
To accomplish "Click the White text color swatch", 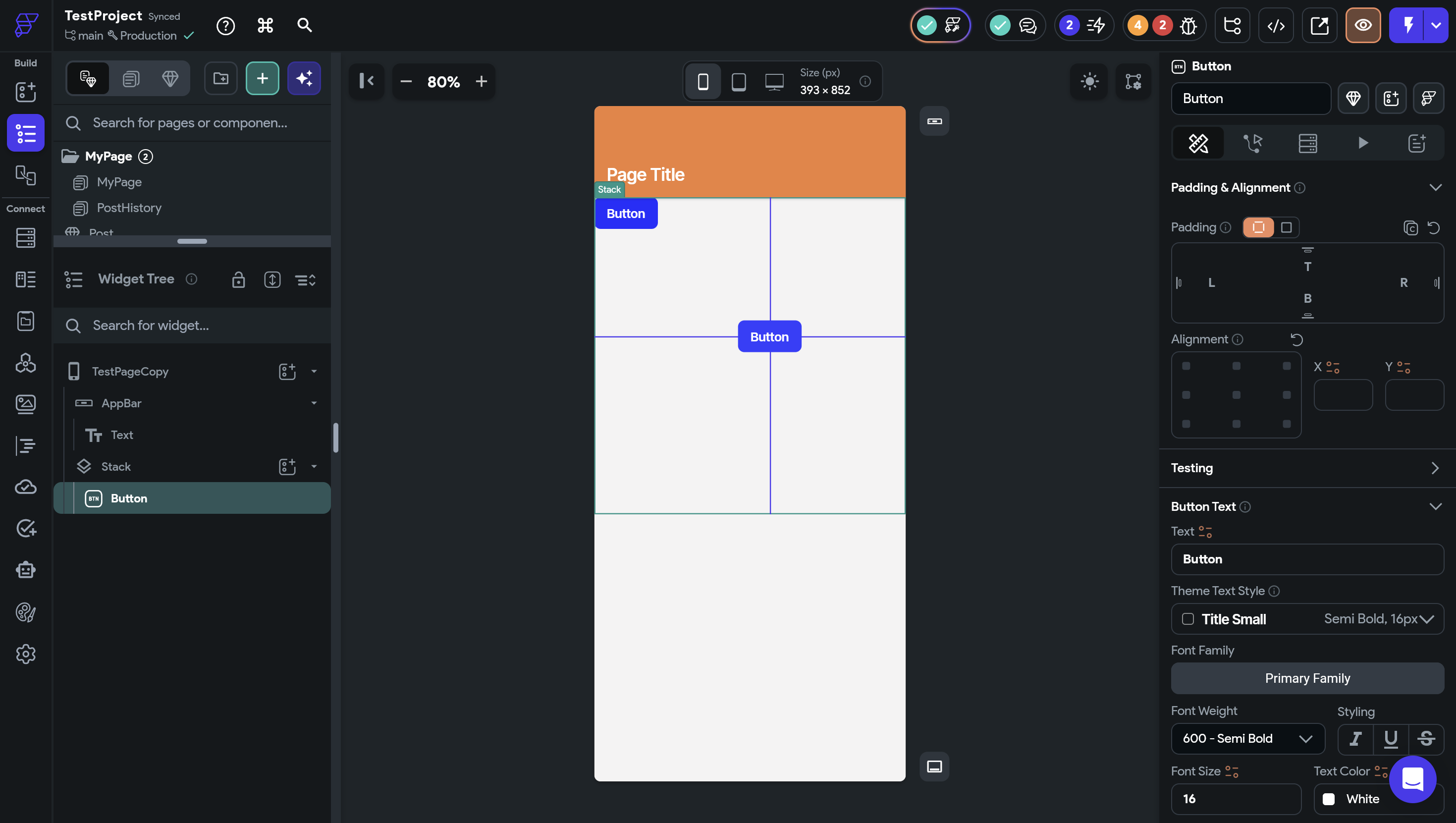I will 1329,799.
